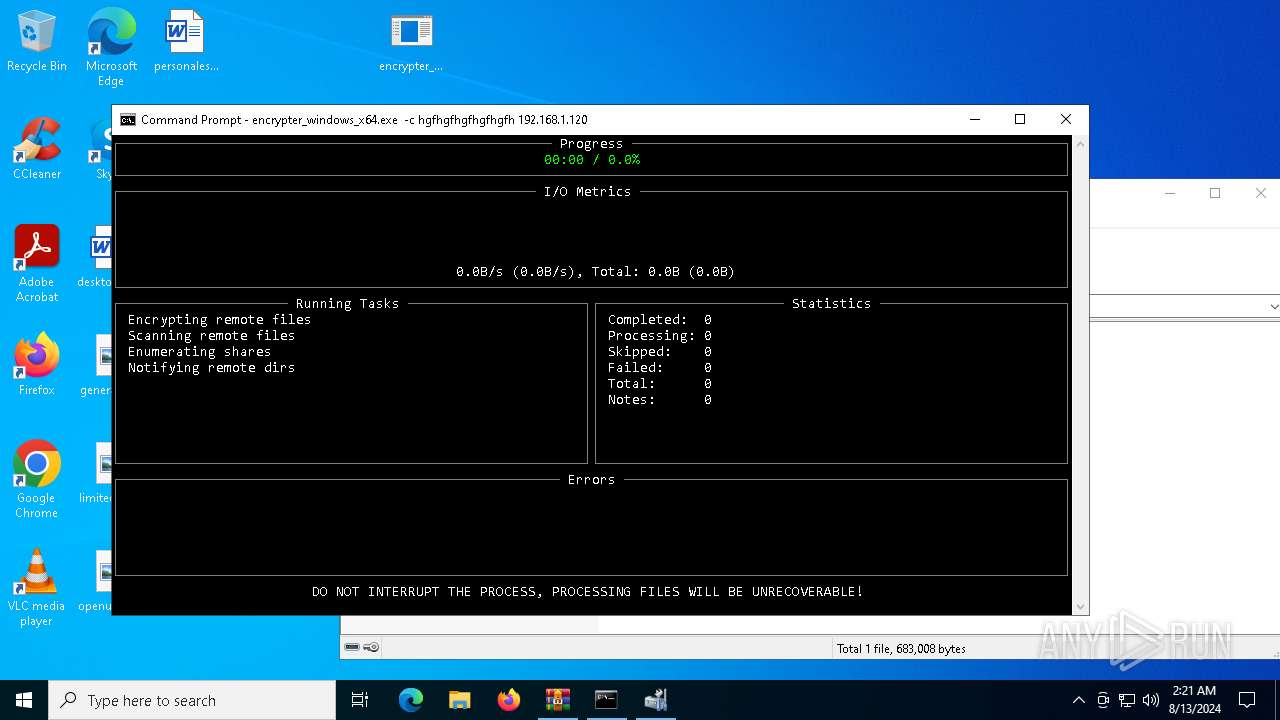Open the last running app taskbar icon

click(655, 700)
